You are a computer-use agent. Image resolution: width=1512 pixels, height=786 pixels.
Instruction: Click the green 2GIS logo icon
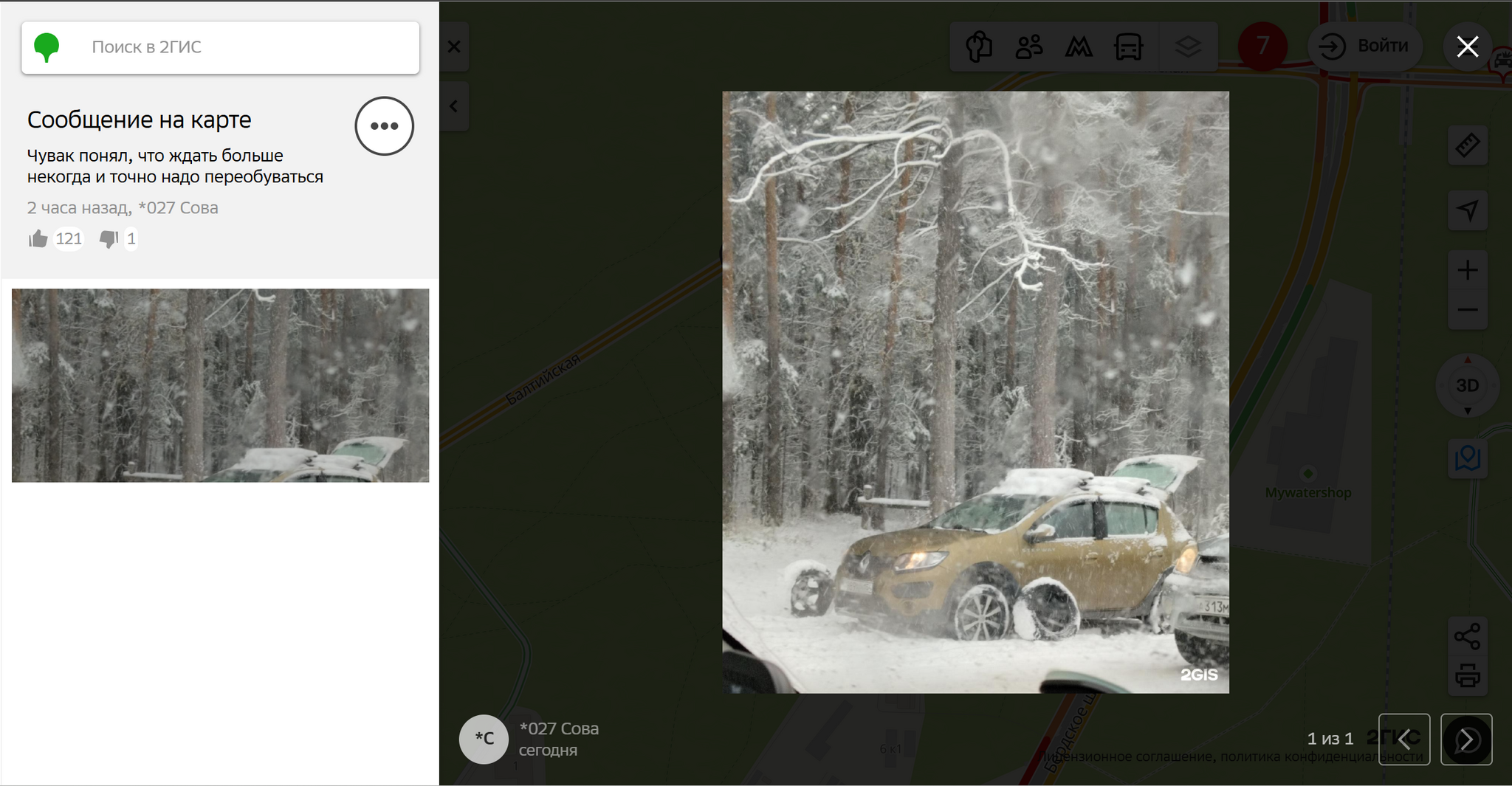coord(47,47)
